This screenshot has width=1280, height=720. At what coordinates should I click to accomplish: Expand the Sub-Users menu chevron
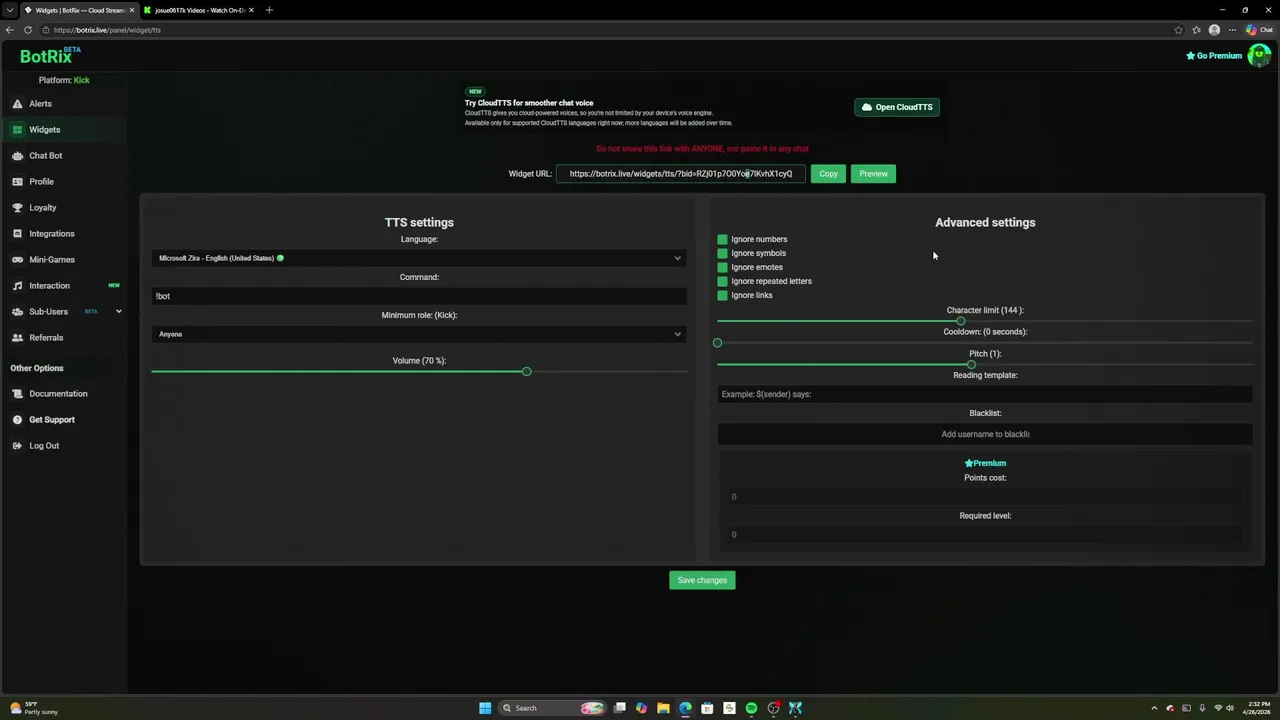tap(118, 312)
